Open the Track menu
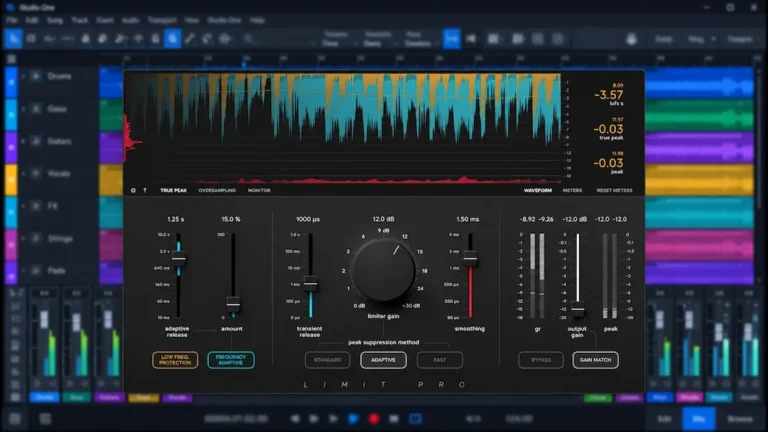 pyautogui.click(x=79, y=20)
